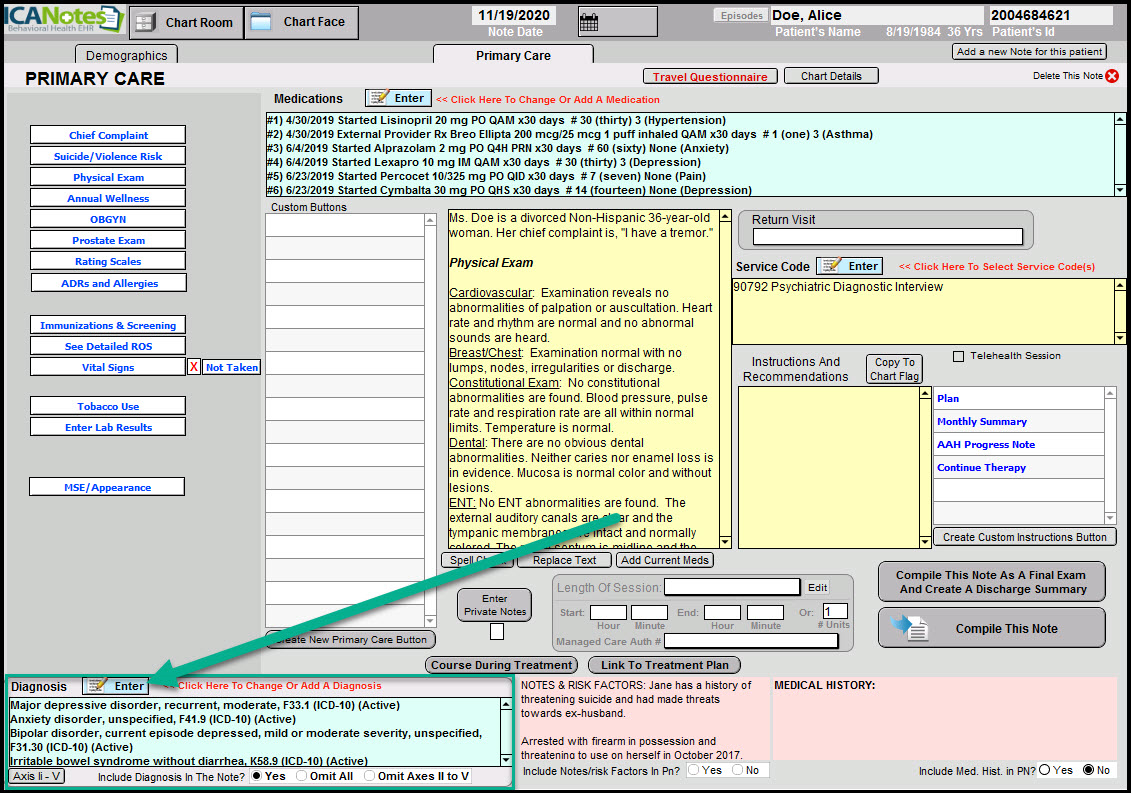Click the red Delete This Note icon

[1112, 76]
